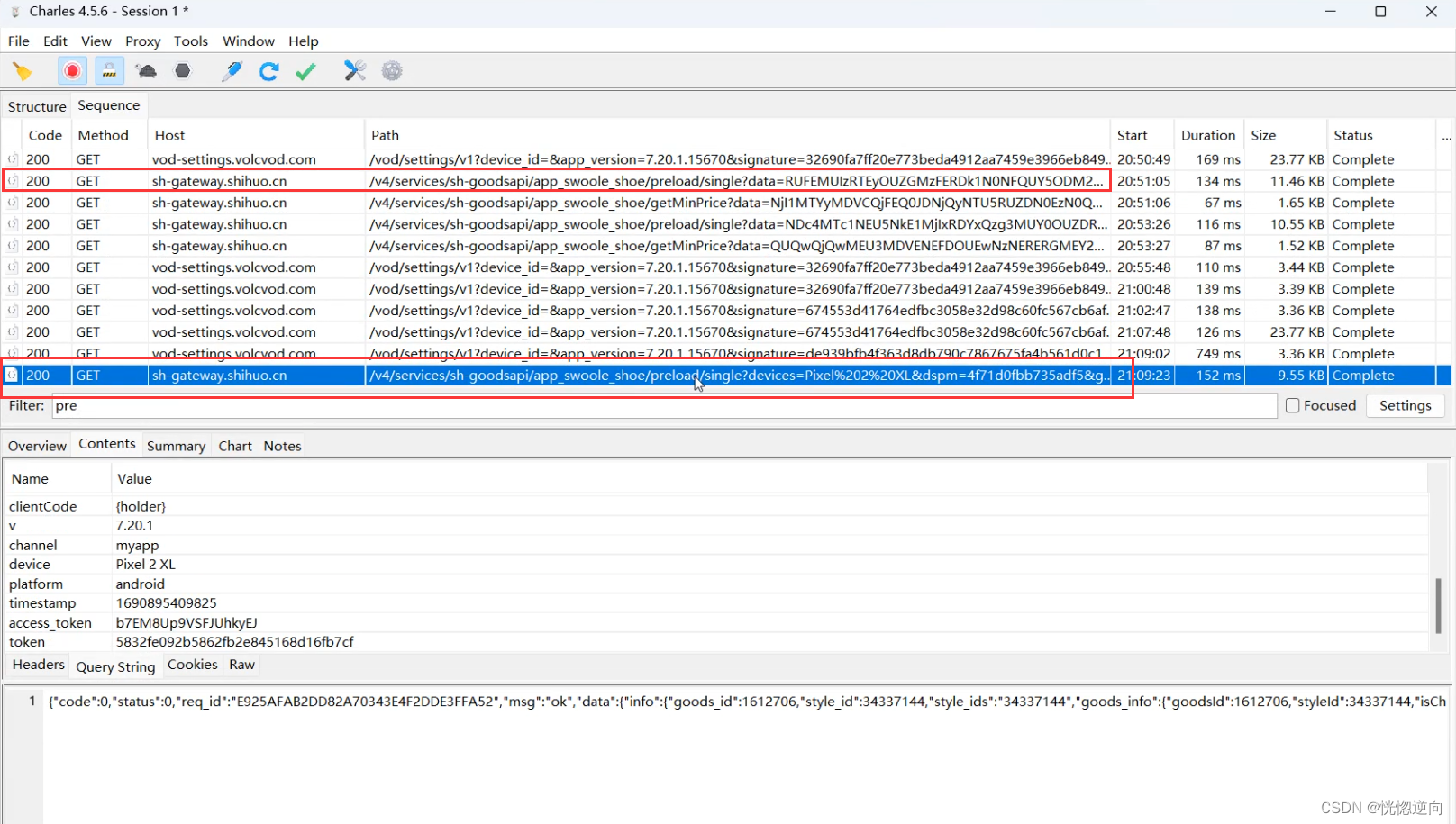Open the Overview tab
The width and height of the screenshot is (1456, 824).
[37, 446]
